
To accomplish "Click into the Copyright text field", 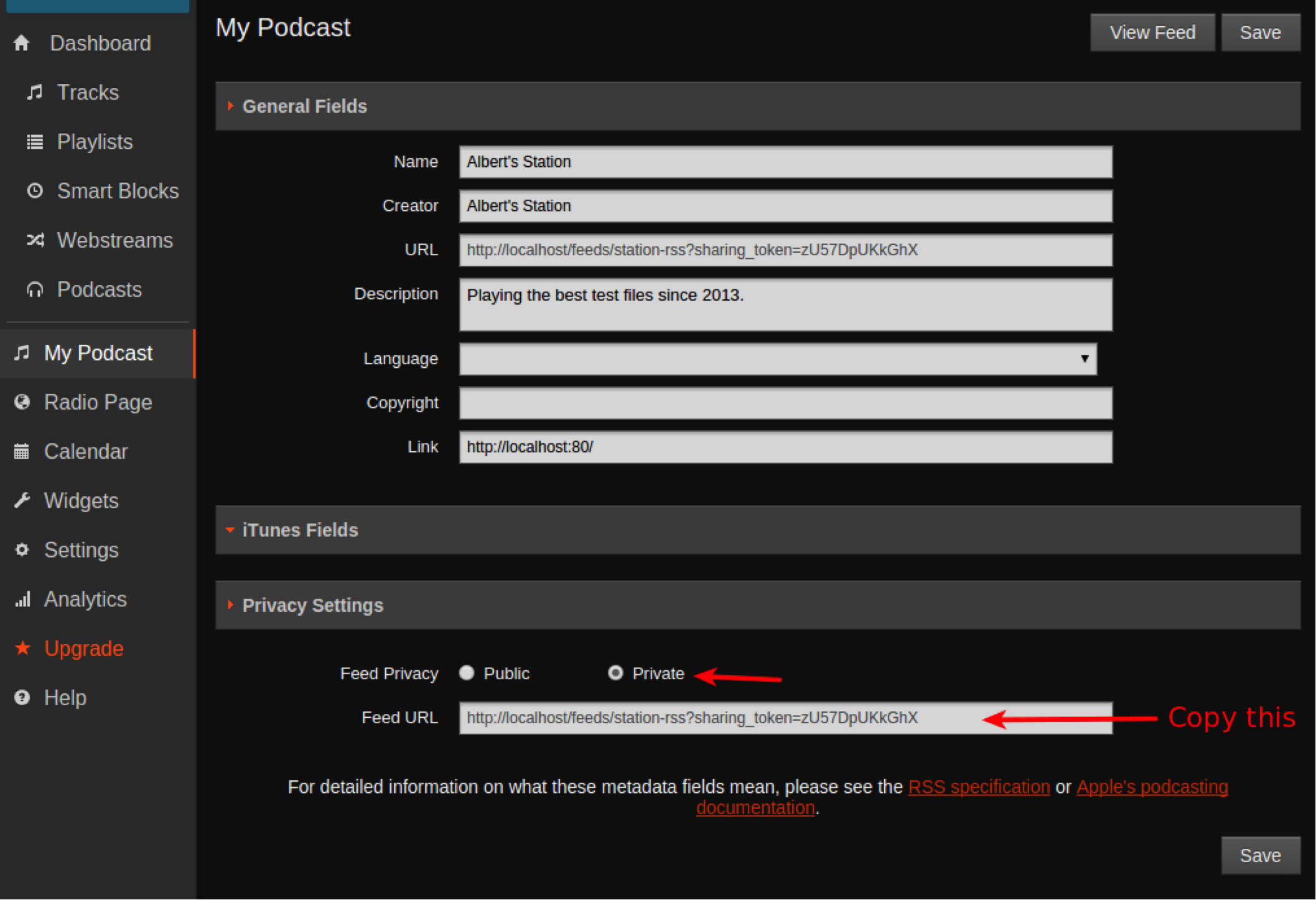I will click(785, 403).
